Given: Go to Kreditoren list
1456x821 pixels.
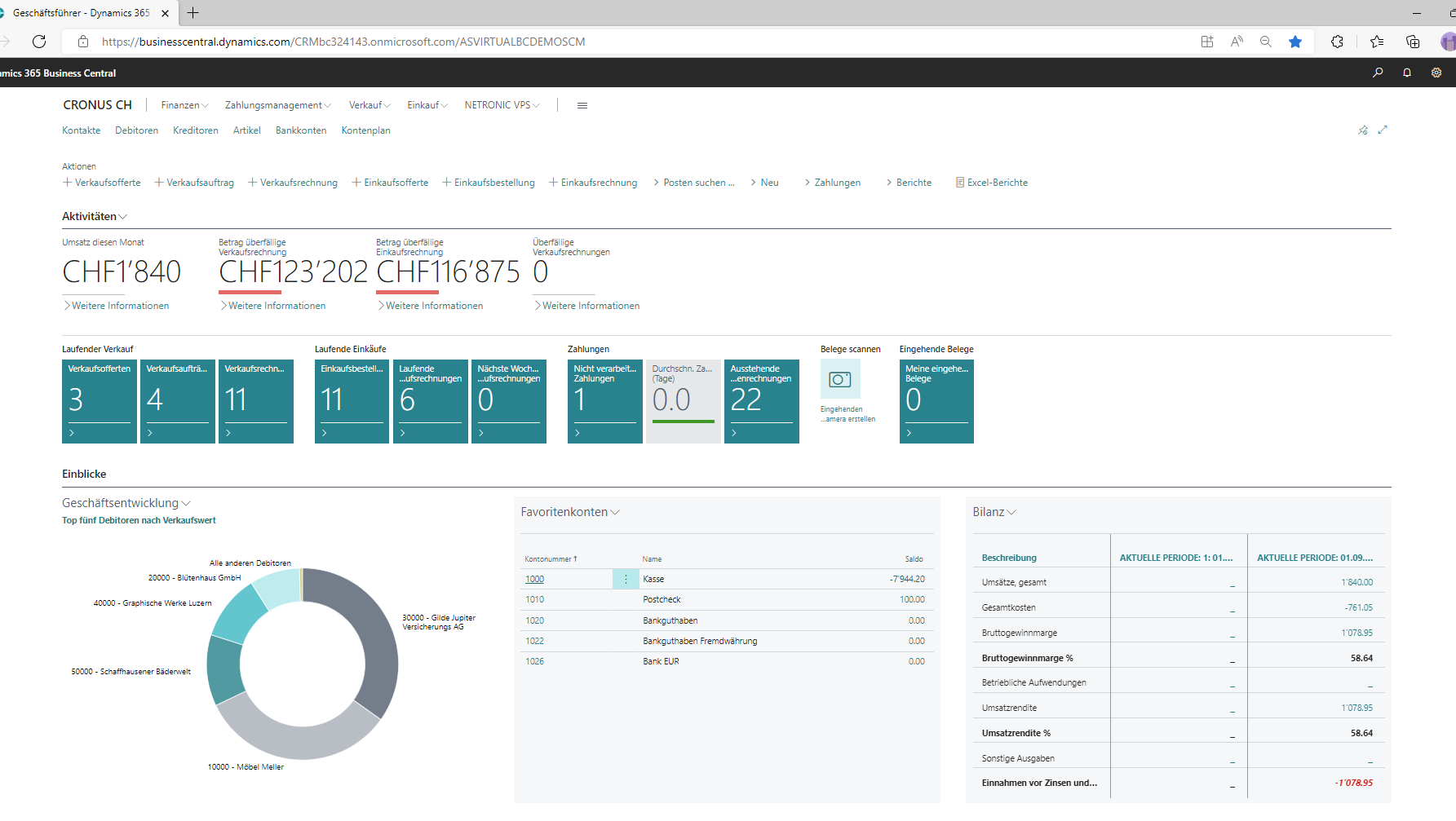Looking at the screenshot, I should (196, 130).
